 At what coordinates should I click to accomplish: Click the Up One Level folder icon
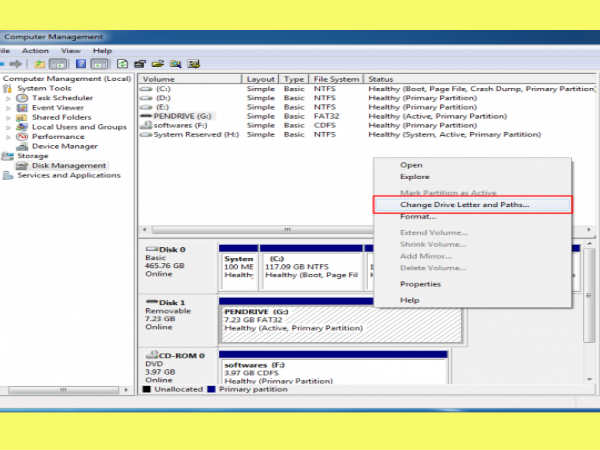click(x=39, y=64)
